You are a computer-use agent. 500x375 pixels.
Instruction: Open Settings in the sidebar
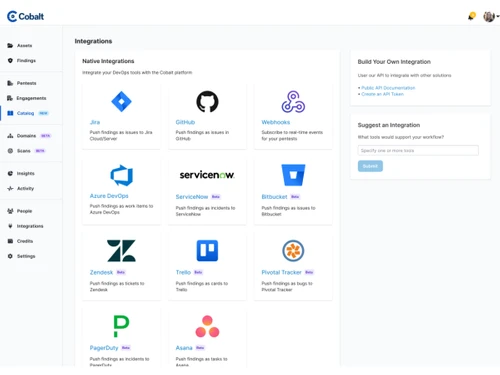tap(26, 256)
